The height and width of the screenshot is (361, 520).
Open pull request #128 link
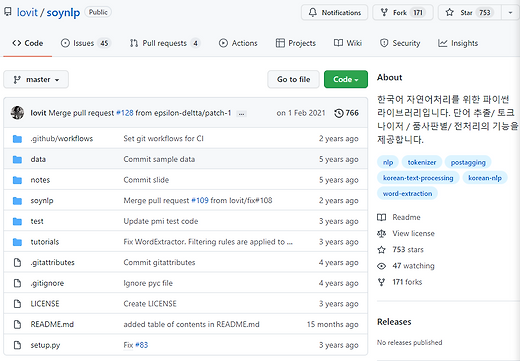click(125, 113)
